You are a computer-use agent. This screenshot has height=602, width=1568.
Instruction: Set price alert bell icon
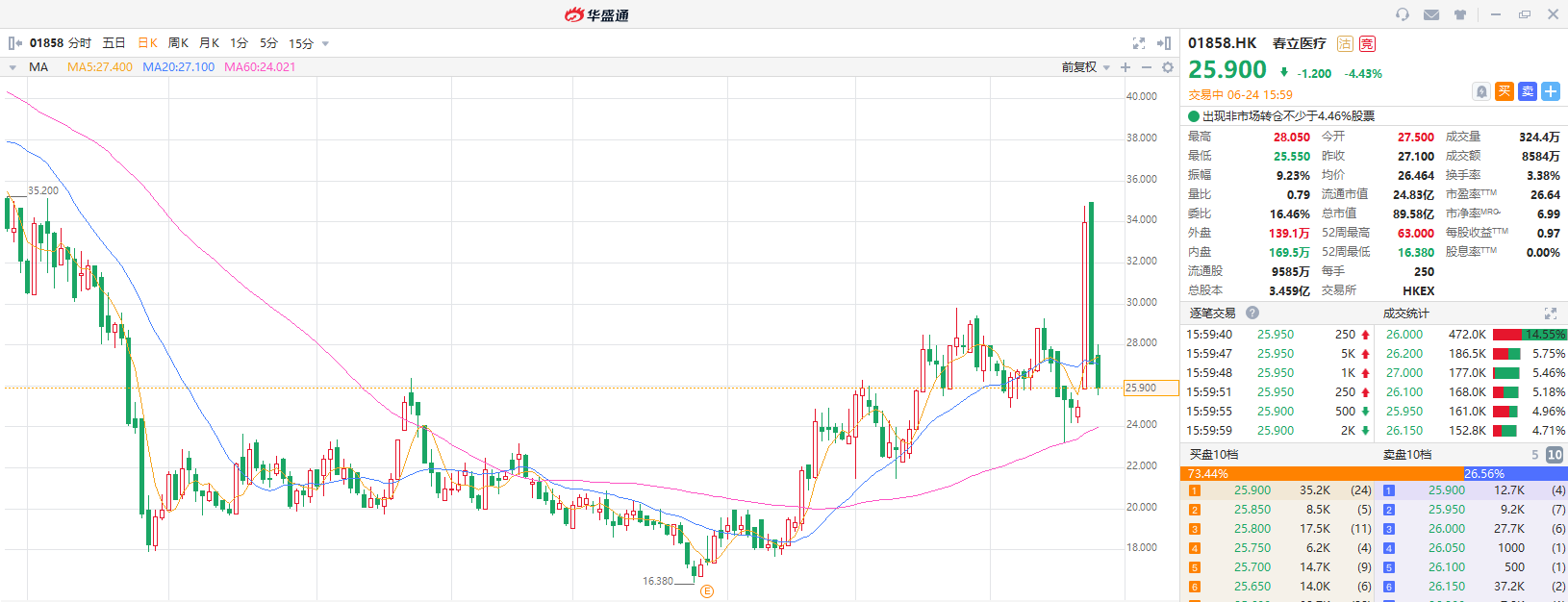point(1481,91)
